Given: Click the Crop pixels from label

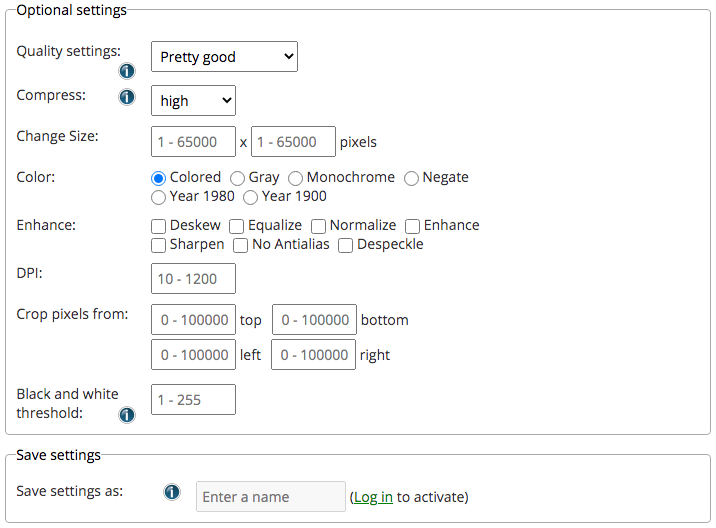Looking at the screenshot, I should point(72,314).
